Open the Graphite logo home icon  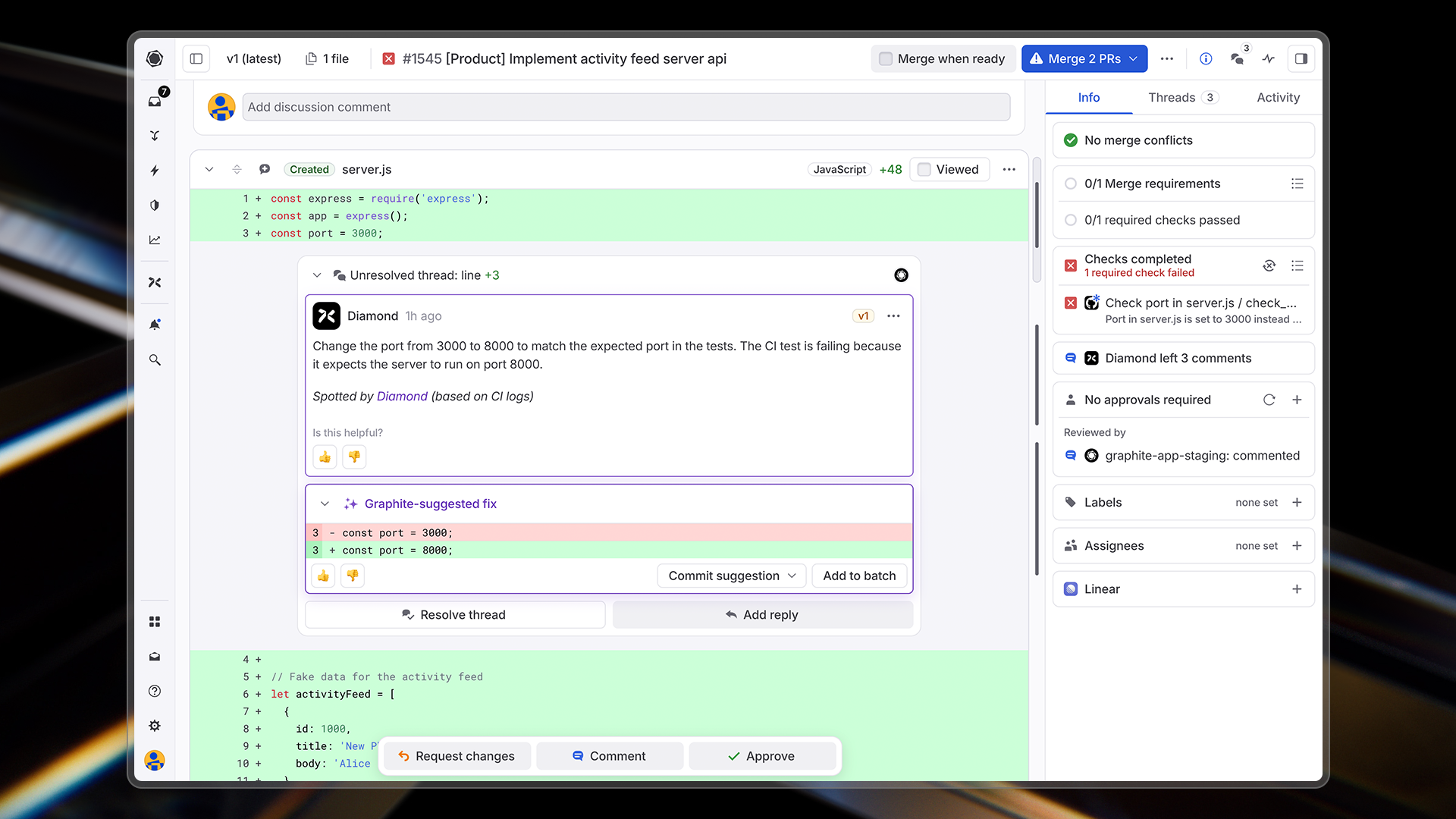click(x=155, y=58)
